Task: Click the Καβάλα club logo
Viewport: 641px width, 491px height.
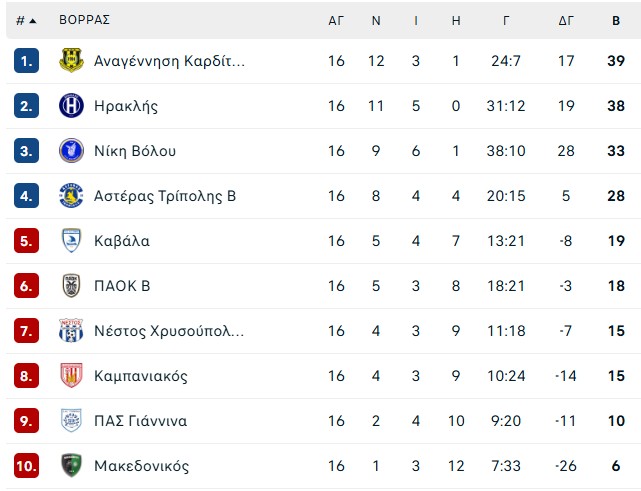Action: (x=72, y=241)
